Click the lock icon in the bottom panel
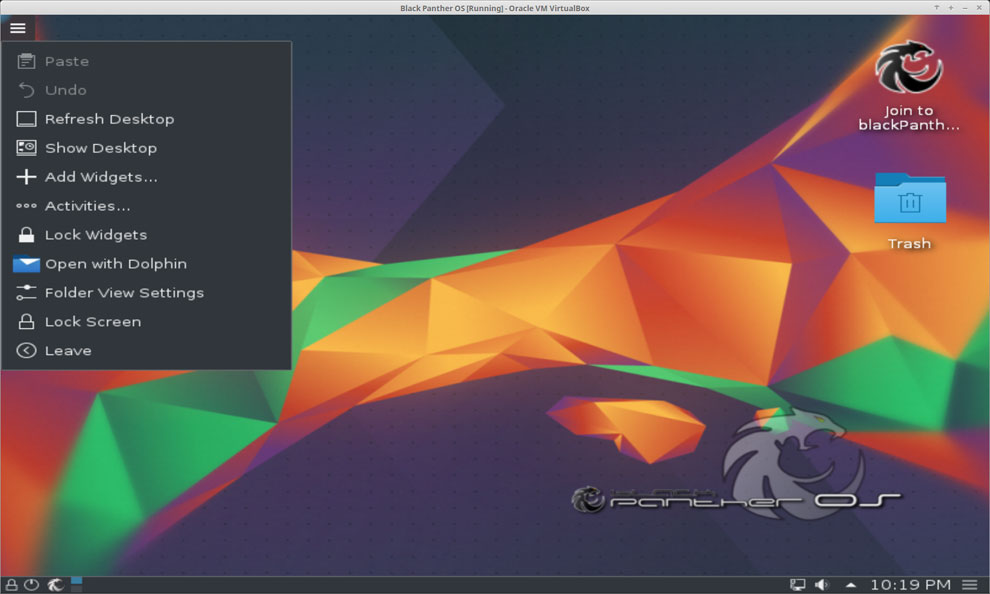Viewport: 990px width, 594px height. (11, 585)
